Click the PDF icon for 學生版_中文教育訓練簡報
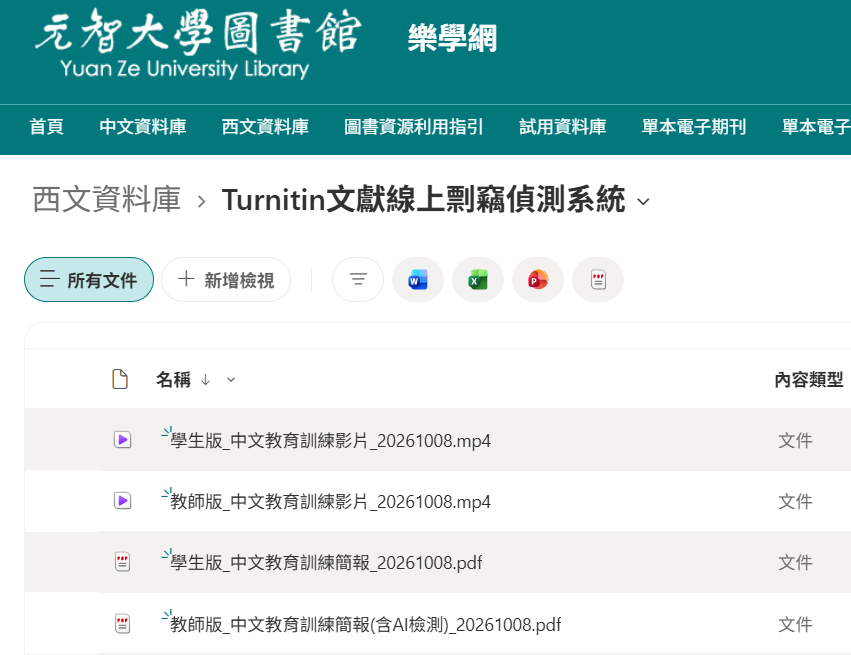This screenshot has height=655, width=851. [123, 562]
